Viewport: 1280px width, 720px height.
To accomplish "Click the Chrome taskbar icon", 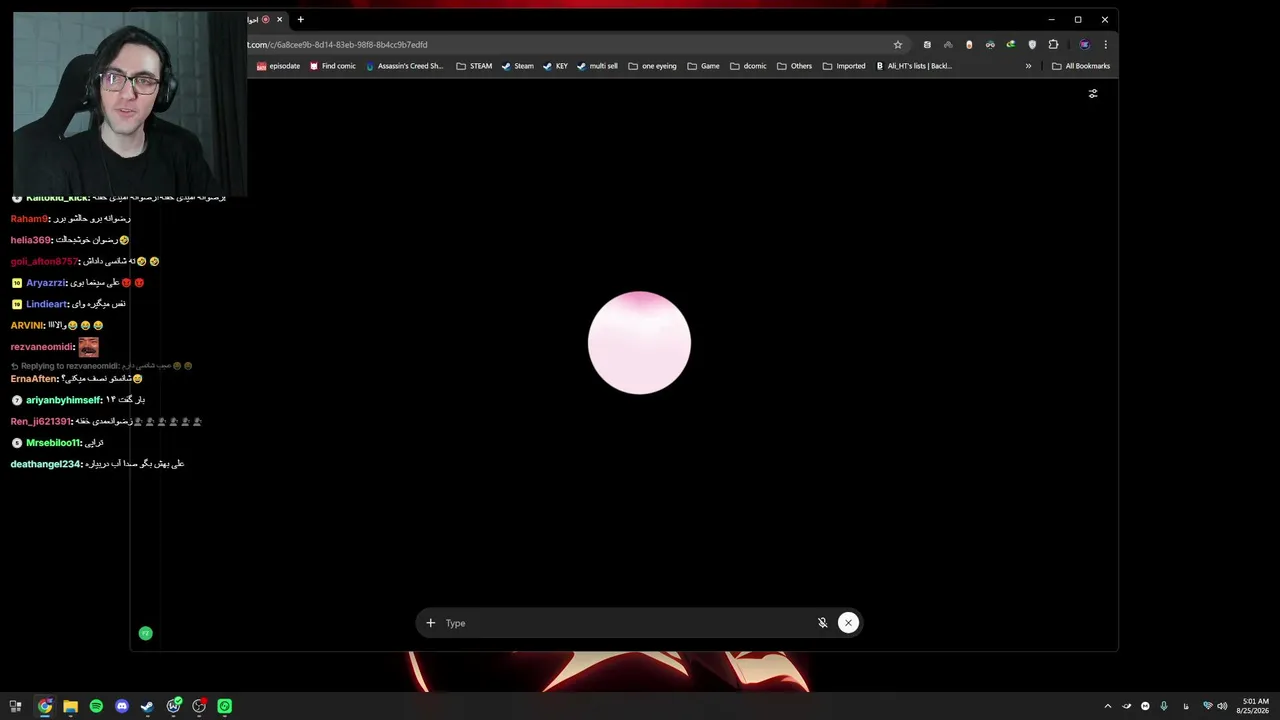I will [45, 706].
